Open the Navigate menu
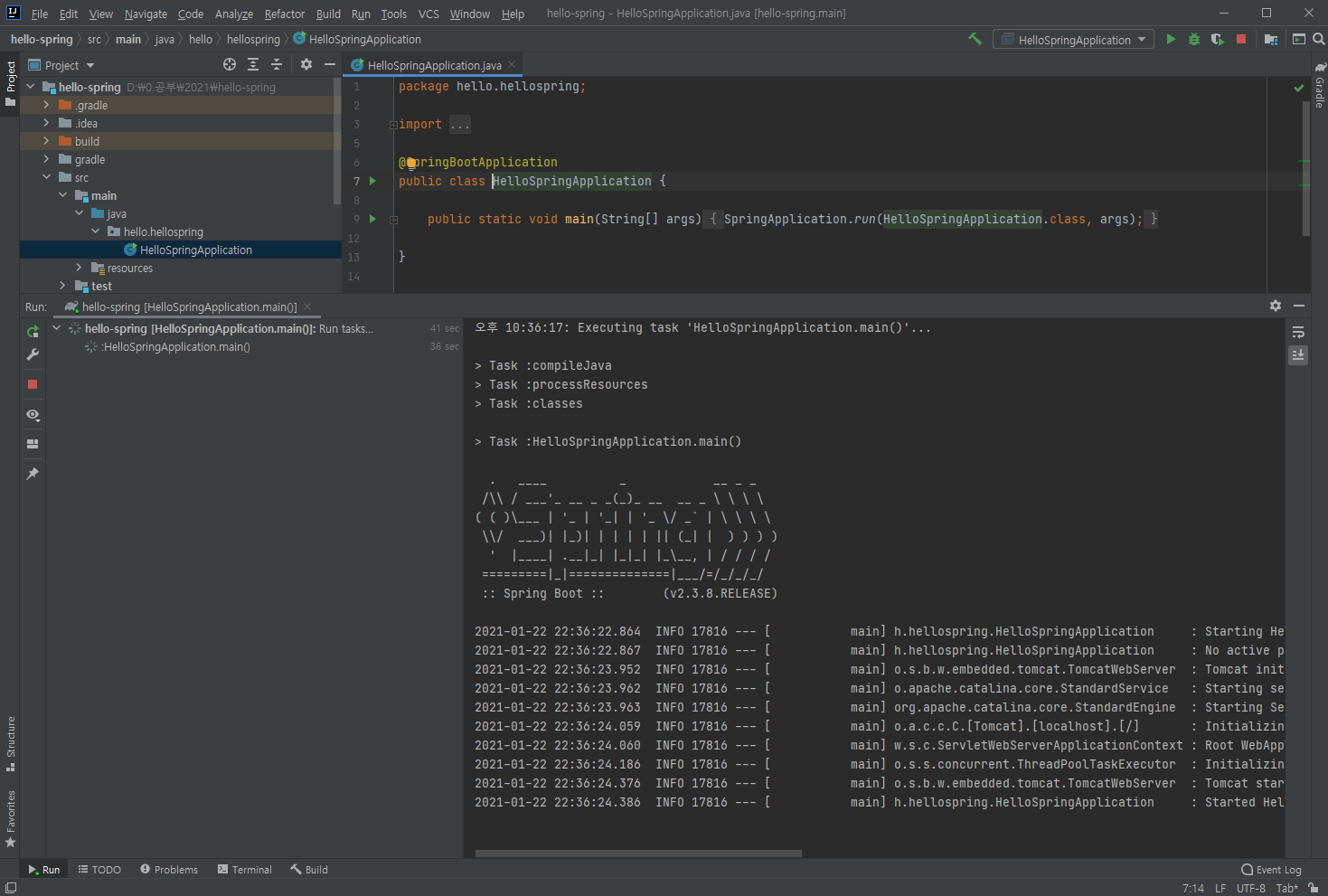The height and width of the screenshot is (896, 1328). coord(146,14)
